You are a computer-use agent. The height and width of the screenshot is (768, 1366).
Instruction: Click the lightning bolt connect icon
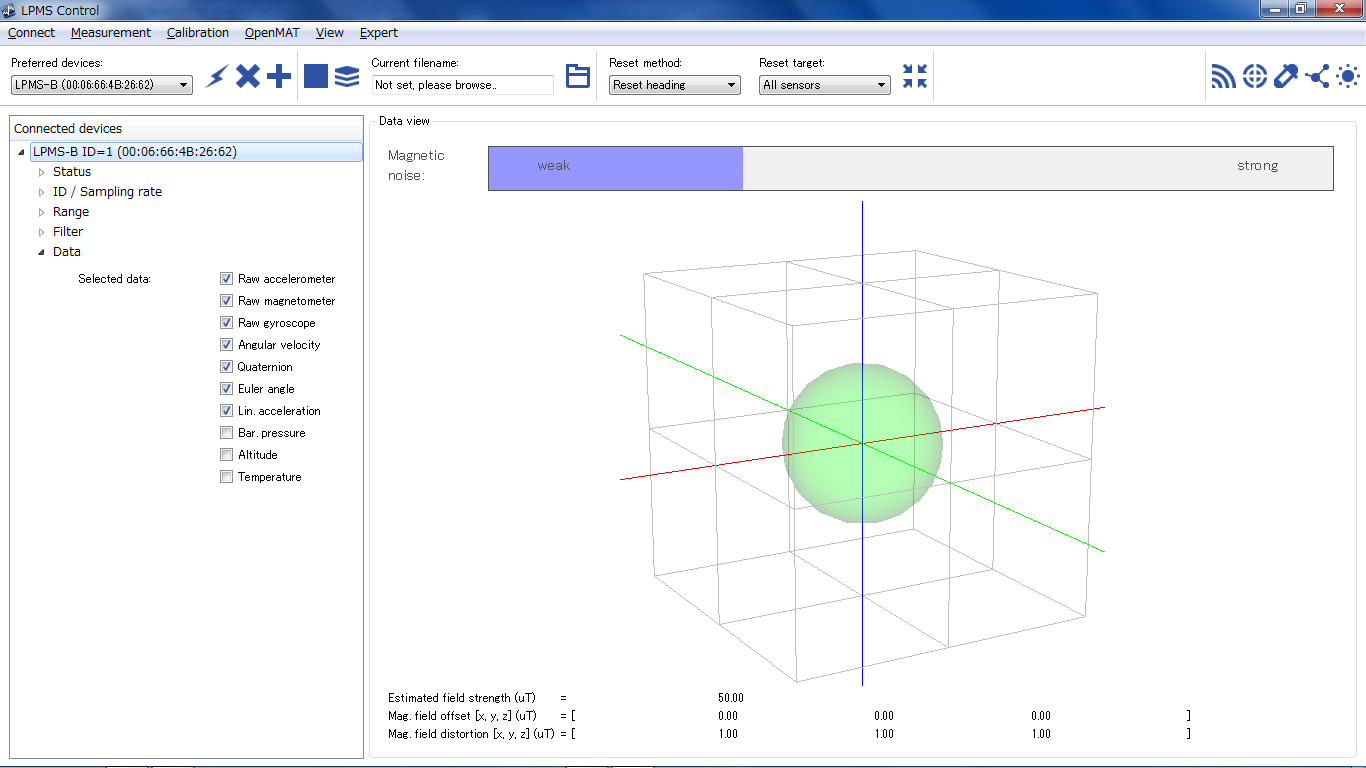216,76
